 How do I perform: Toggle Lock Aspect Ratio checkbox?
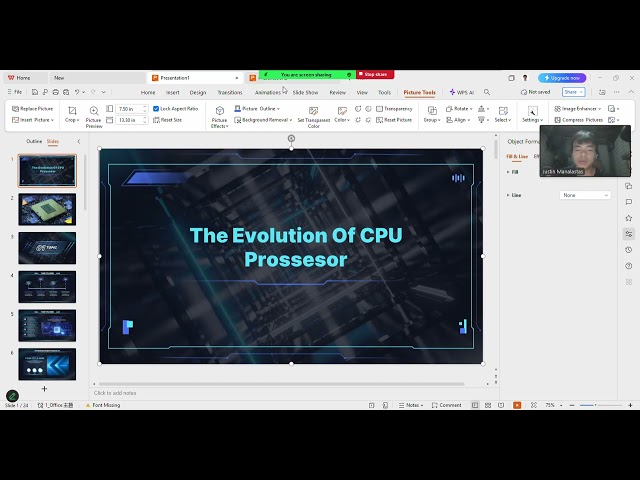pos(156,108)
